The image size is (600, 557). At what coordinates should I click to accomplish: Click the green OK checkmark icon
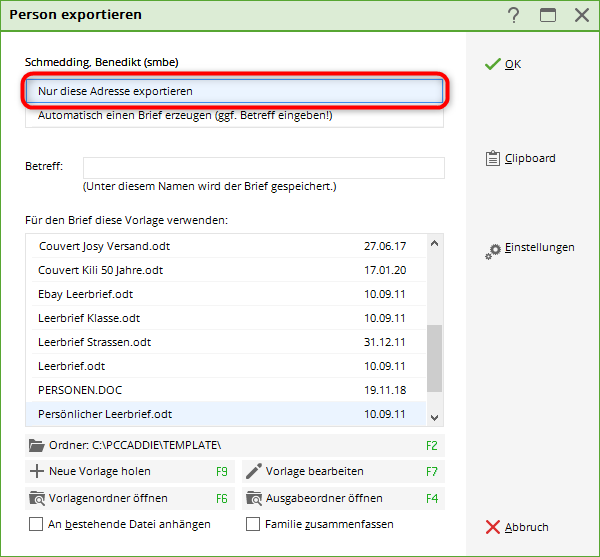click(x=492, y=64)
